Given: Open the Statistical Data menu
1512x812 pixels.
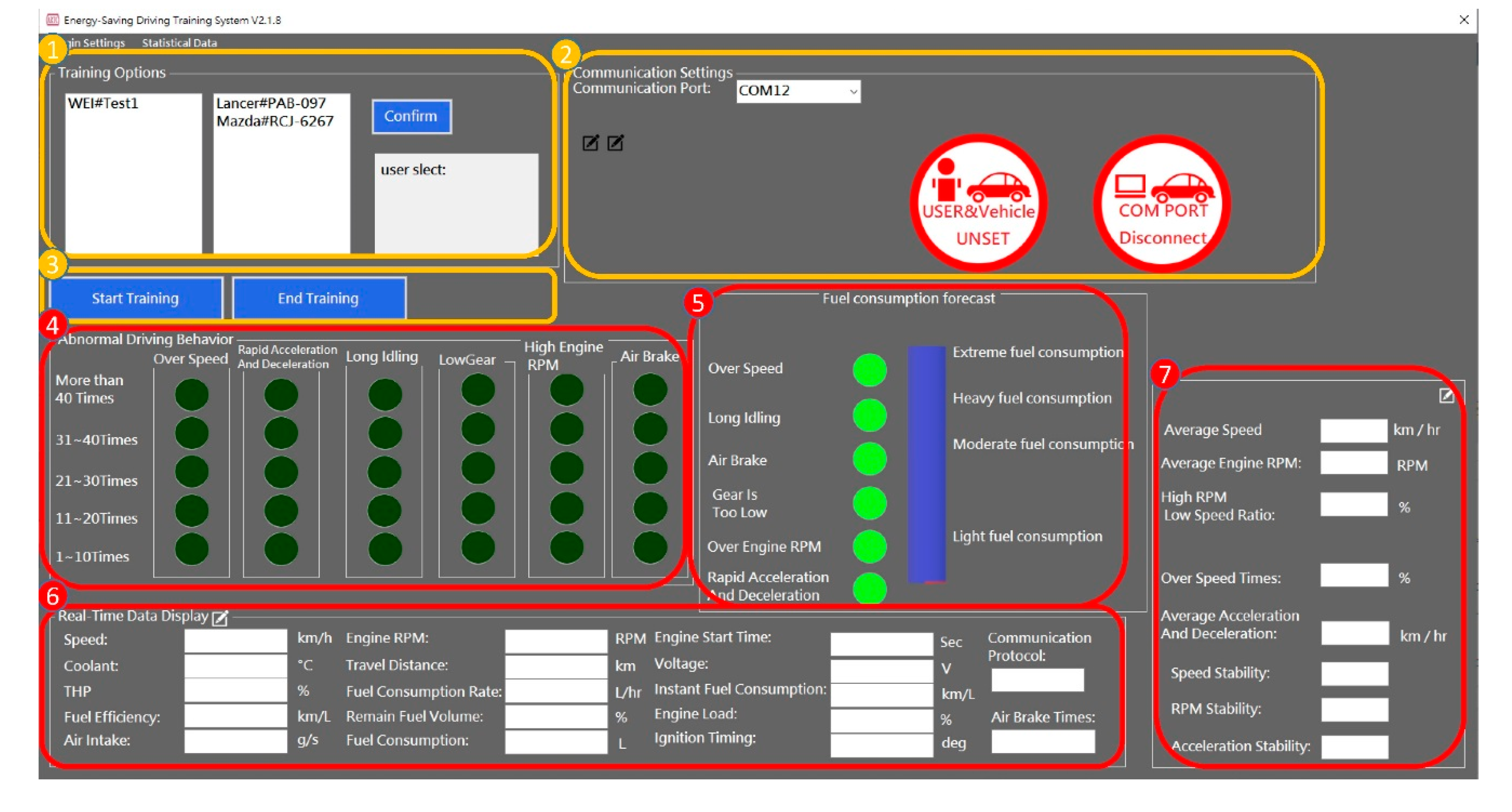Looking at the screenshot, I should pyautogui.click(x=179, y=43).
